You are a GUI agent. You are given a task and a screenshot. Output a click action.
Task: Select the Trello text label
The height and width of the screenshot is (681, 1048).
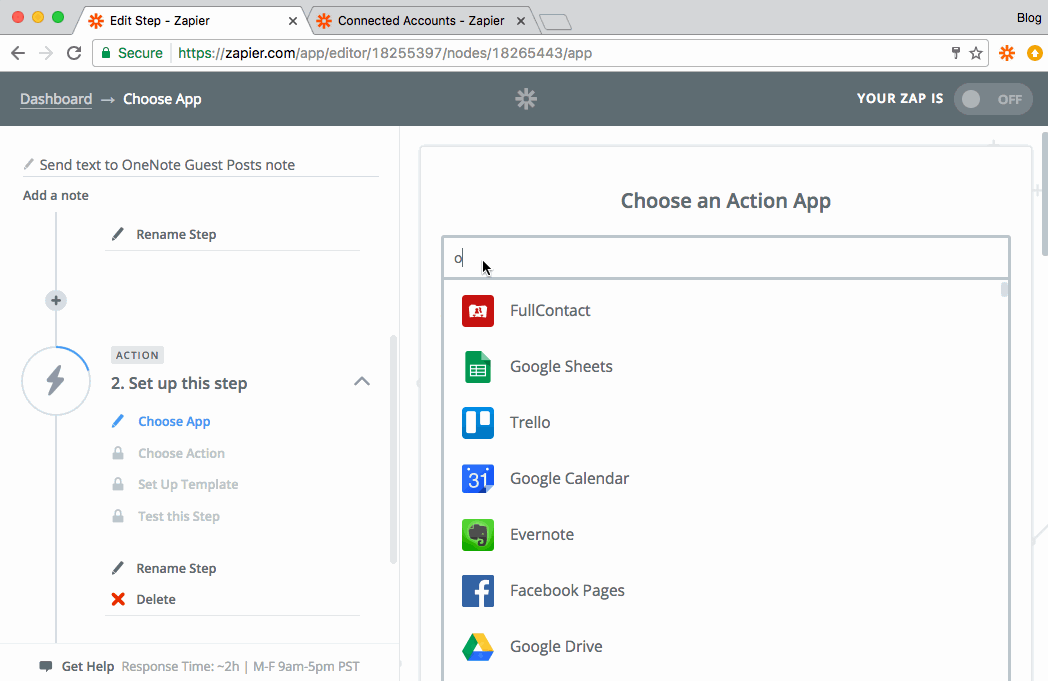click(x=530, y=422)
